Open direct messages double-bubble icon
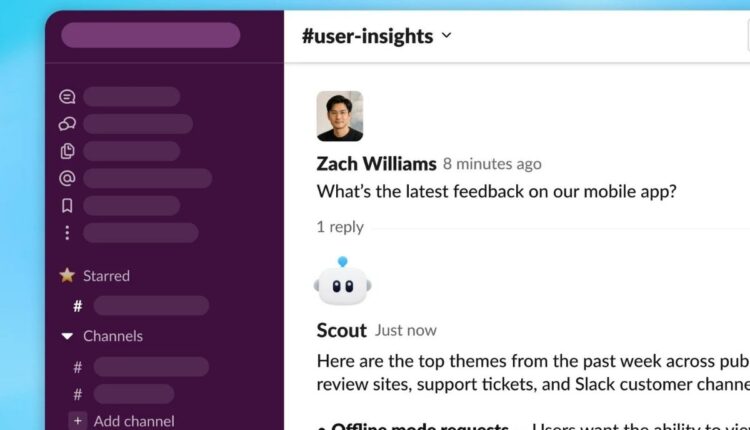 tap(67, 124)
